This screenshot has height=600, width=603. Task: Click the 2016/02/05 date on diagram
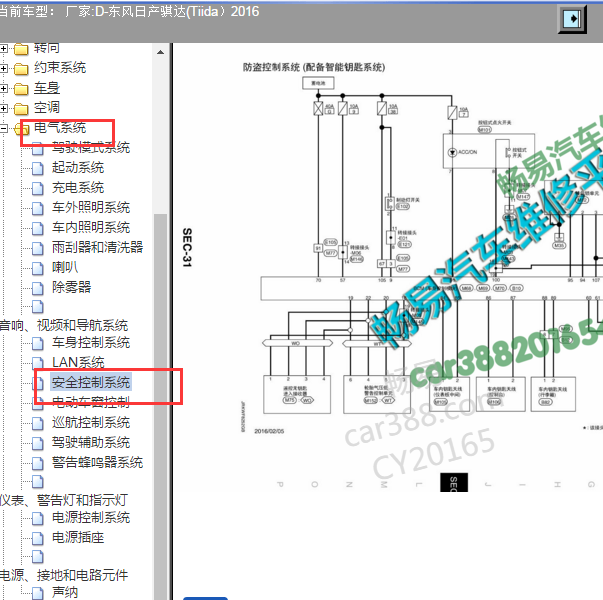click(x=269, y=431)
